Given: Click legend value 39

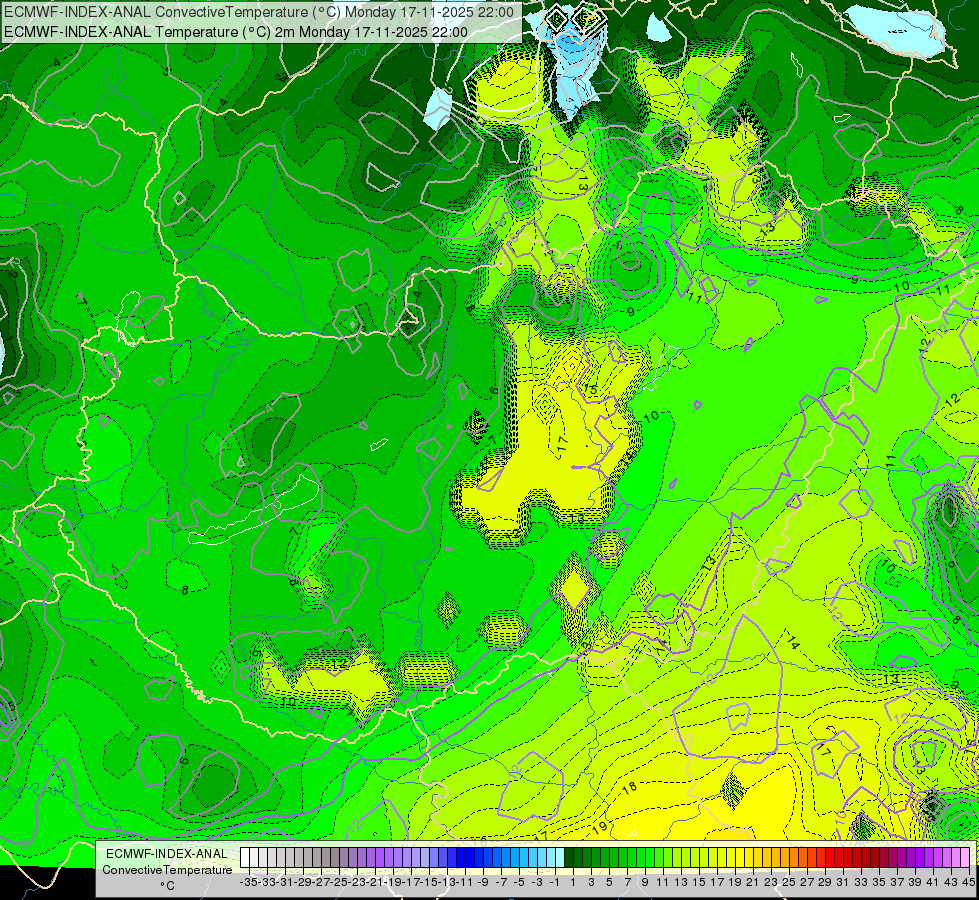Looking at the screenshot, I should pos(915,883).
